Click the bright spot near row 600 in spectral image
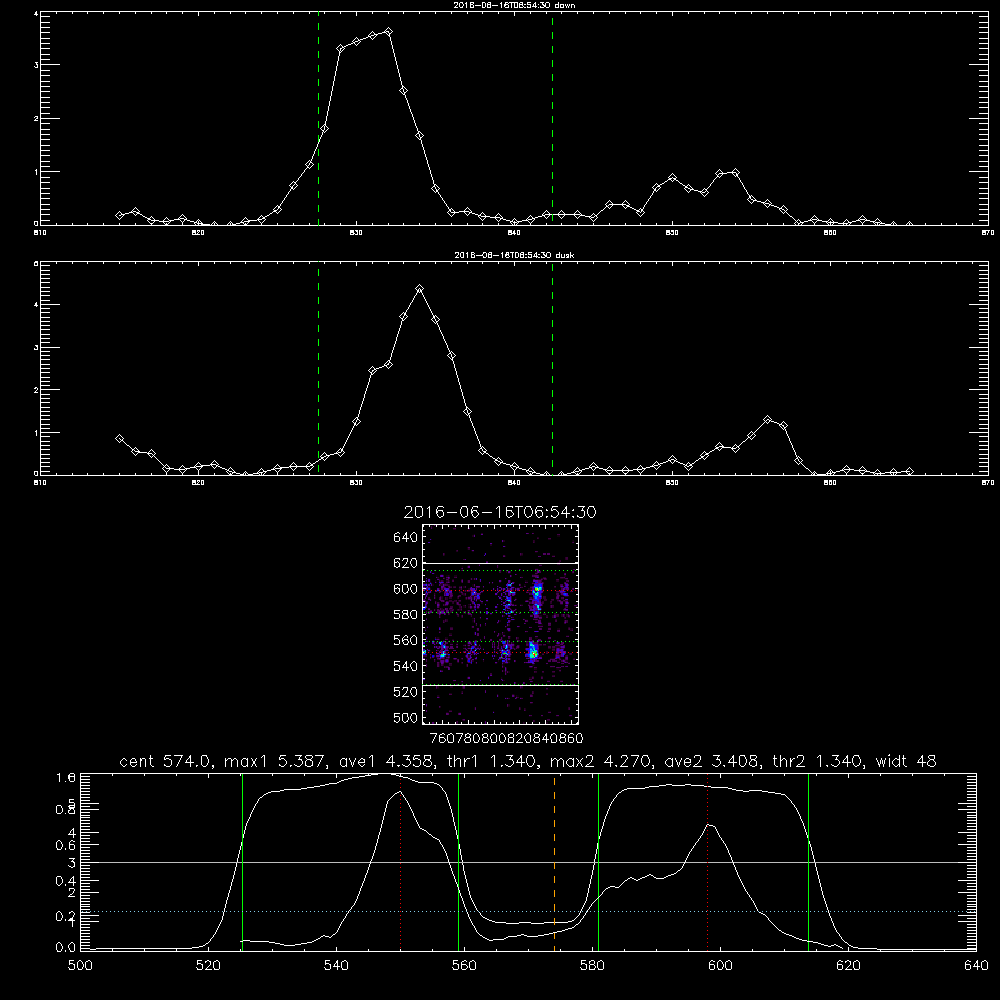This screenshot has width=1000, height=1000. 537,593
